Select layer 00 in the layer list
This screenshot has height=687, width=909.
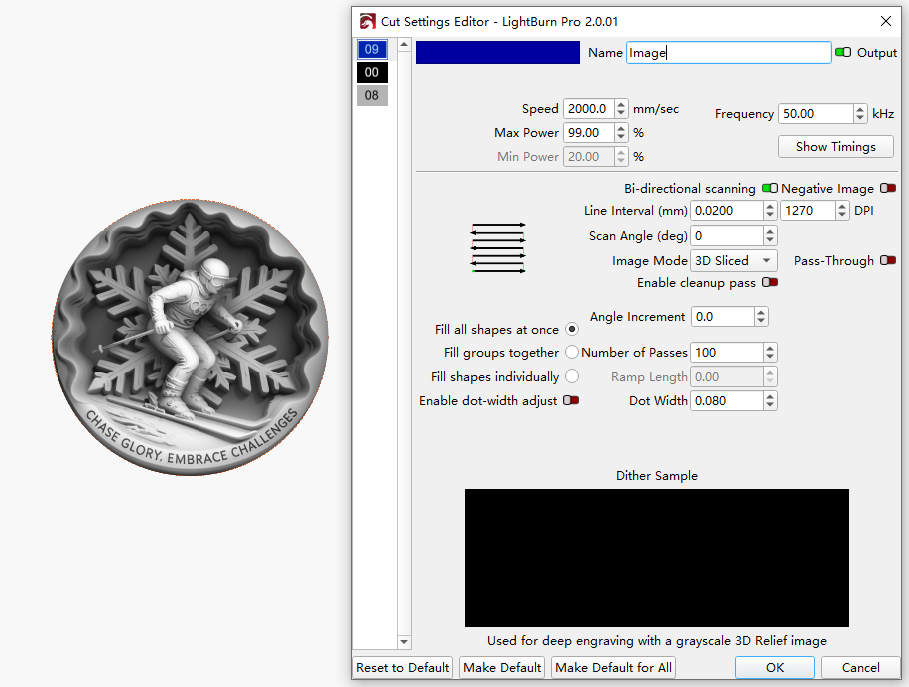coord(372,72)
